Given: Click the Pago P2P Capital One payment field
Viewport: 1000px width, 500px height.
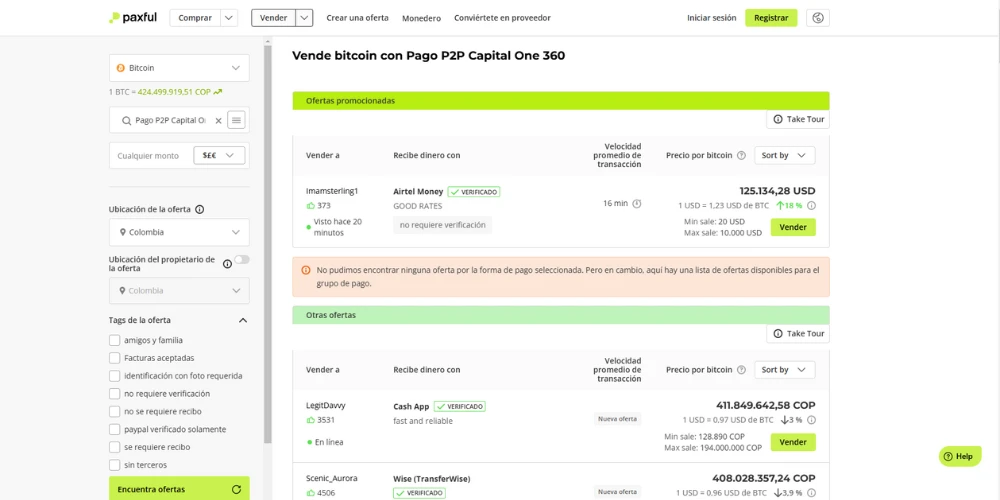Looking at the screenshot, I should [x=170, y=120].
